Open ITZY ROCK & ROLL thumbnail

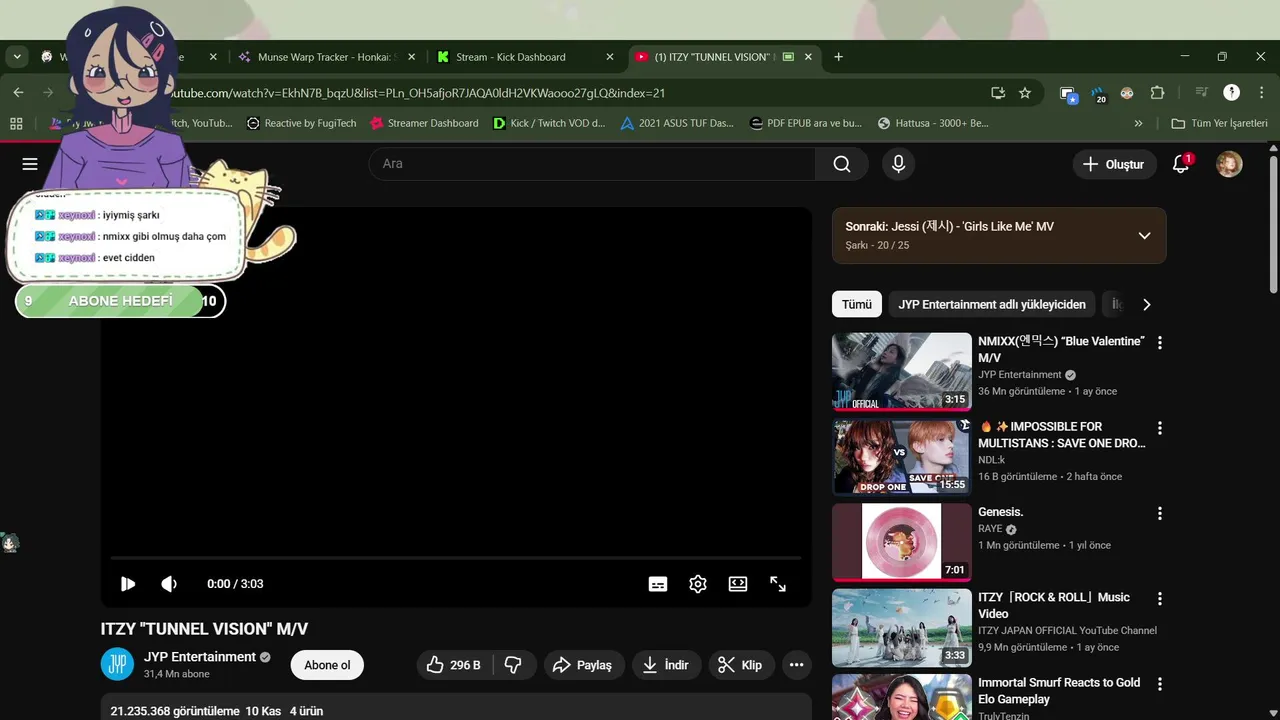coord(901,628)
